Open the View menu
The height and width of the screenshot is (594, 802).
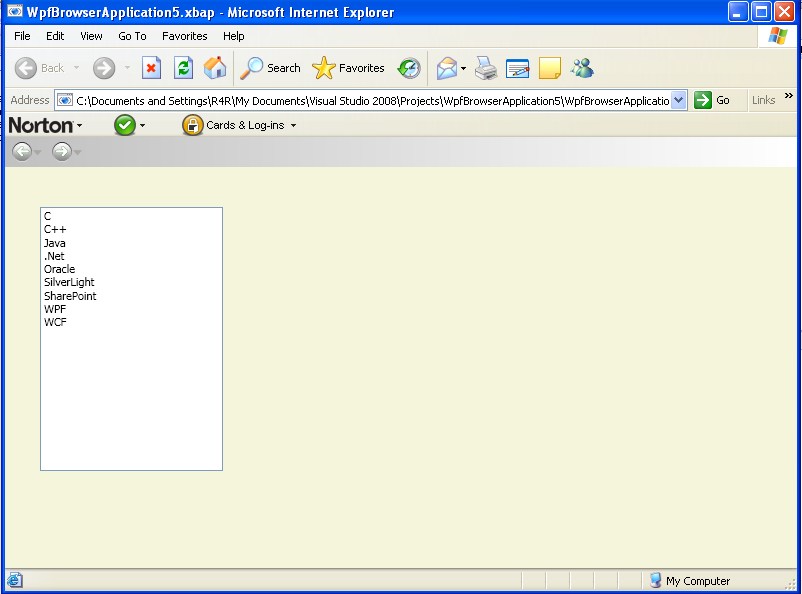pos(91,35)
